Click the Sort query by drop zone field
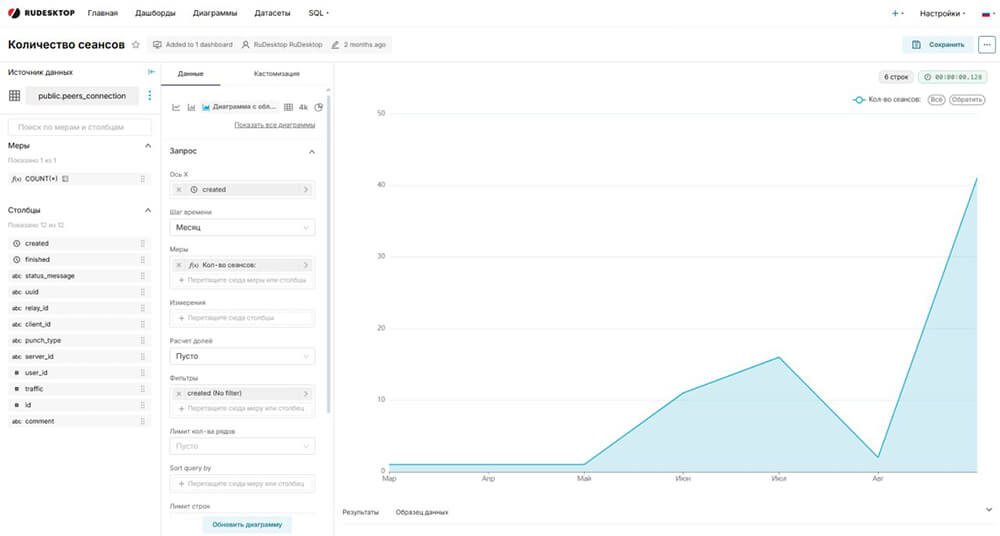The image size is (1000, 536). point(242,484)
